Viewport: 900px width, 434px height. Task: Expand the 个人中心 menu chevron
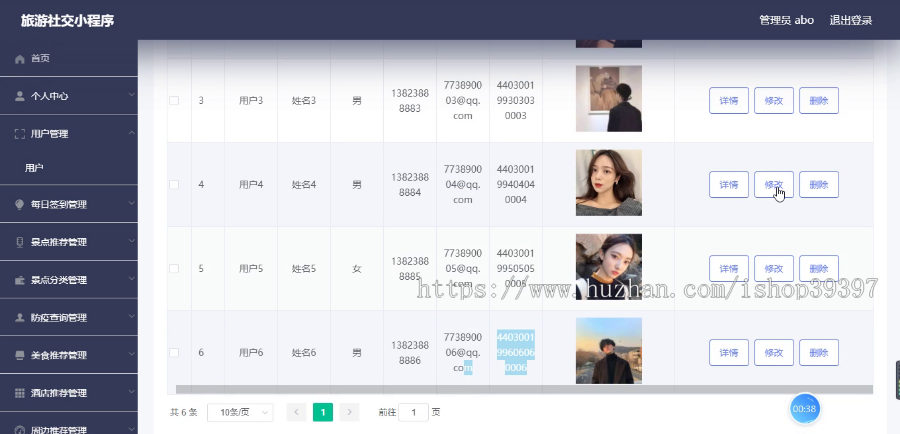point(131,95)
